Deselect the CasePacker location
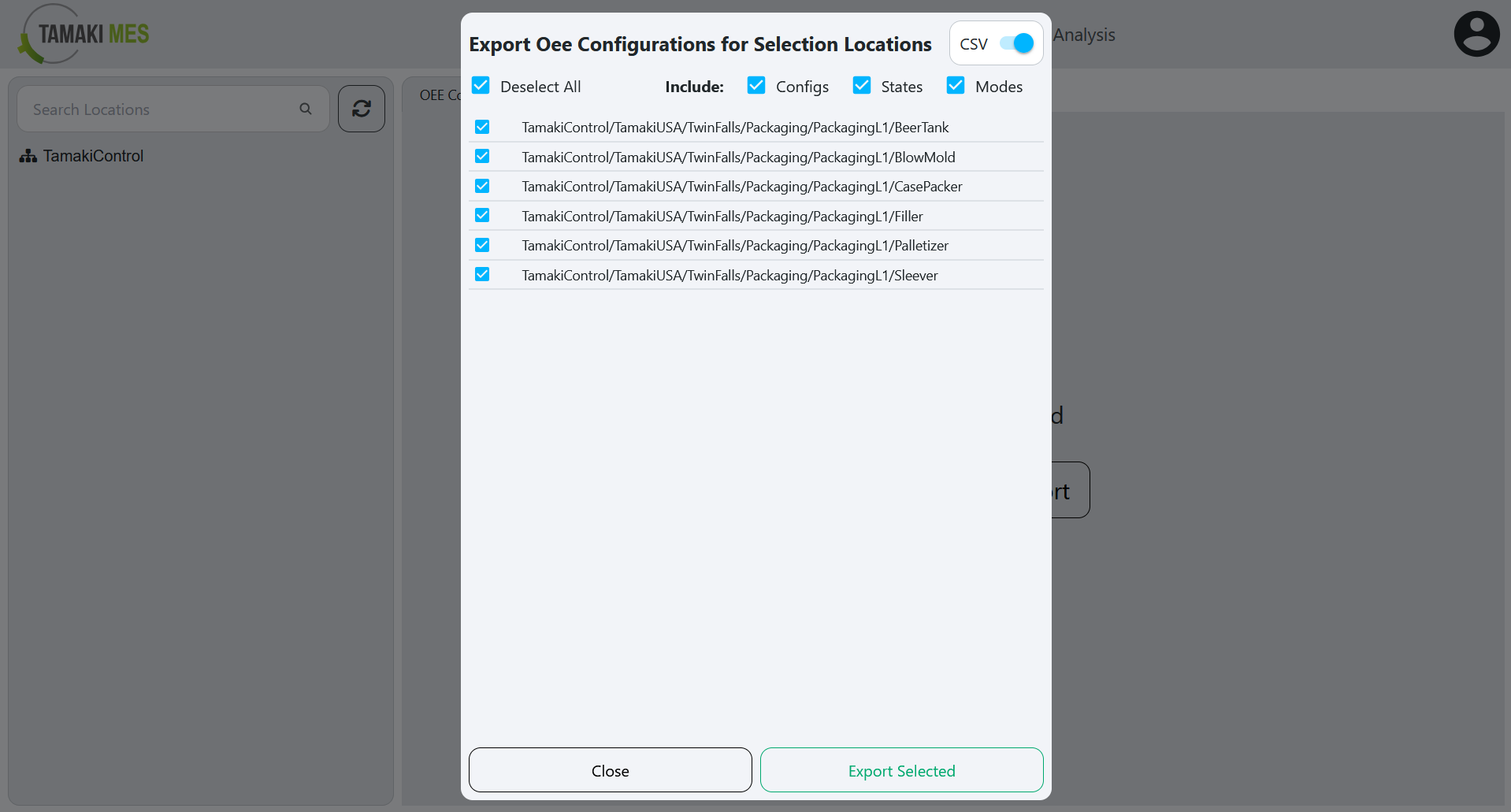Image resolution: width=1511 pixels, height=812 pixels. click(x=482, y=185)
